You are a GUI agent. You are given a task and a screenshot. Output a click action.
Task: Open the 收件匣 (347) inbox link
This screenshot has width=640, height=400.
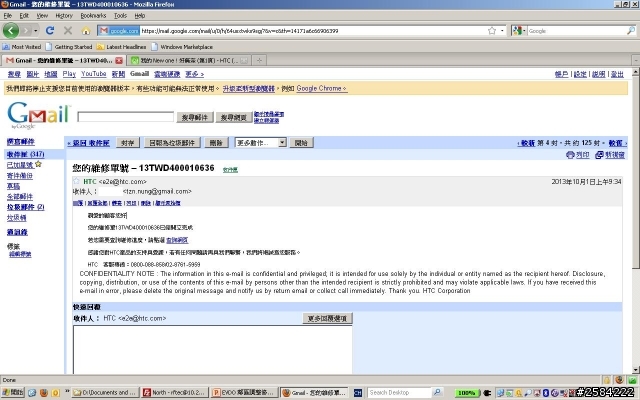click(25, 154)
